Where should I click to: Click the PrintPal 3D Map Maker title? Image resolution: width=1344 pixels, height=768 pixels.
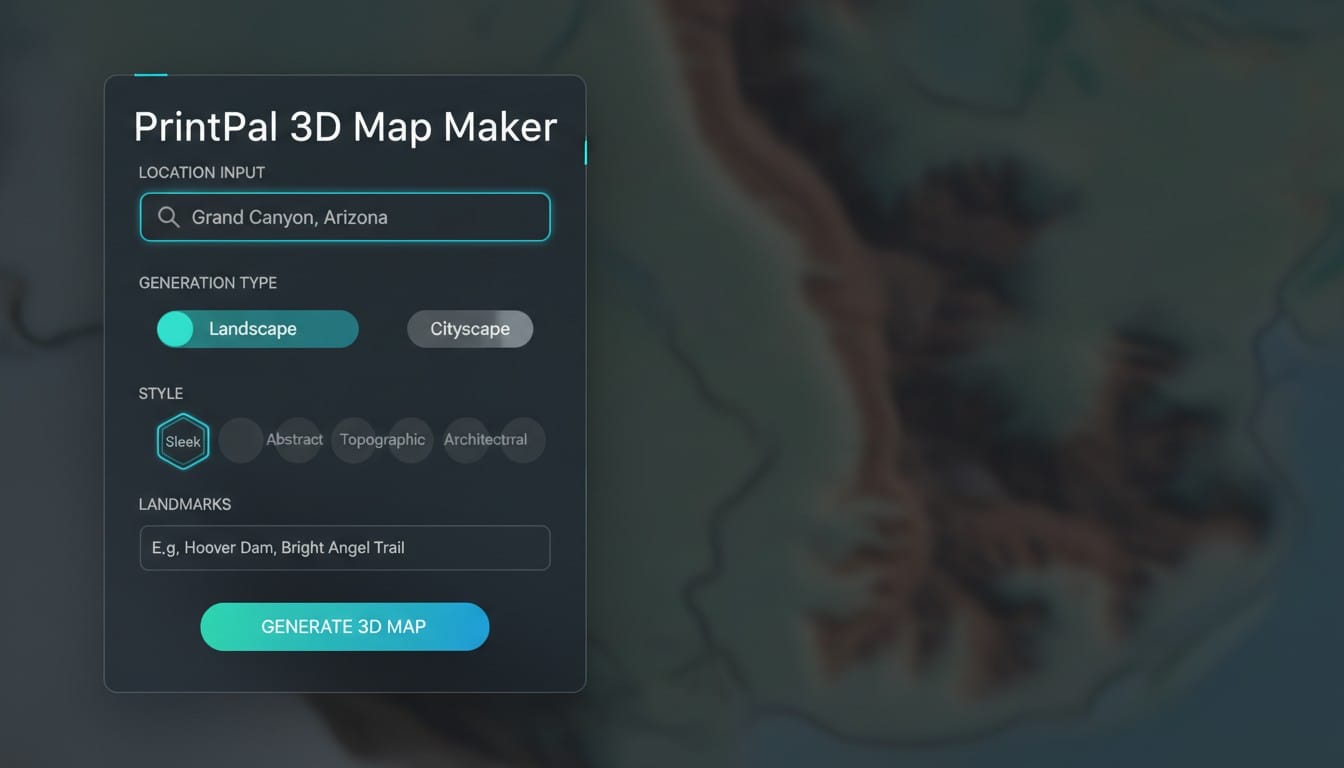tap(345, 127)
